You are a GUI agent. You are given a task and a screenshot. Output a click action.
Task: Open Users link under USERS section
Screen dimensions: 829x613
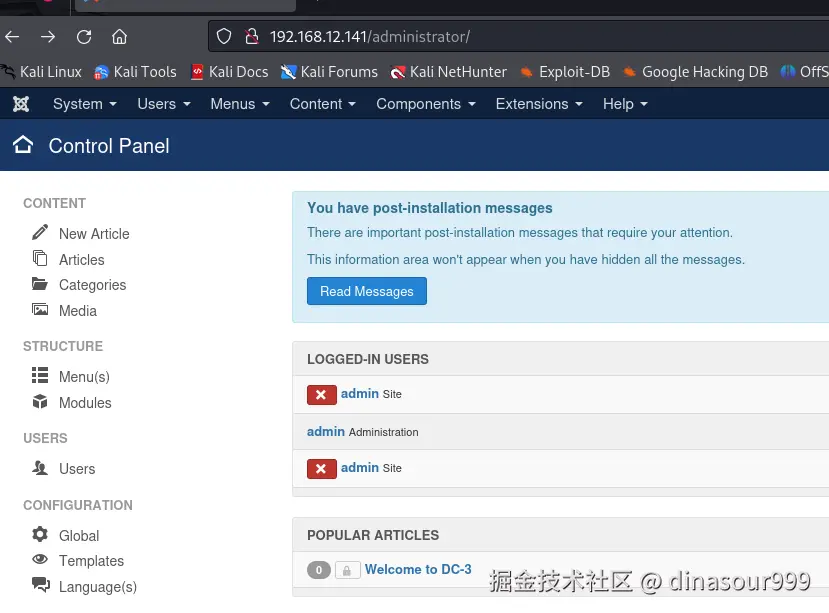(x=77, y=469)
